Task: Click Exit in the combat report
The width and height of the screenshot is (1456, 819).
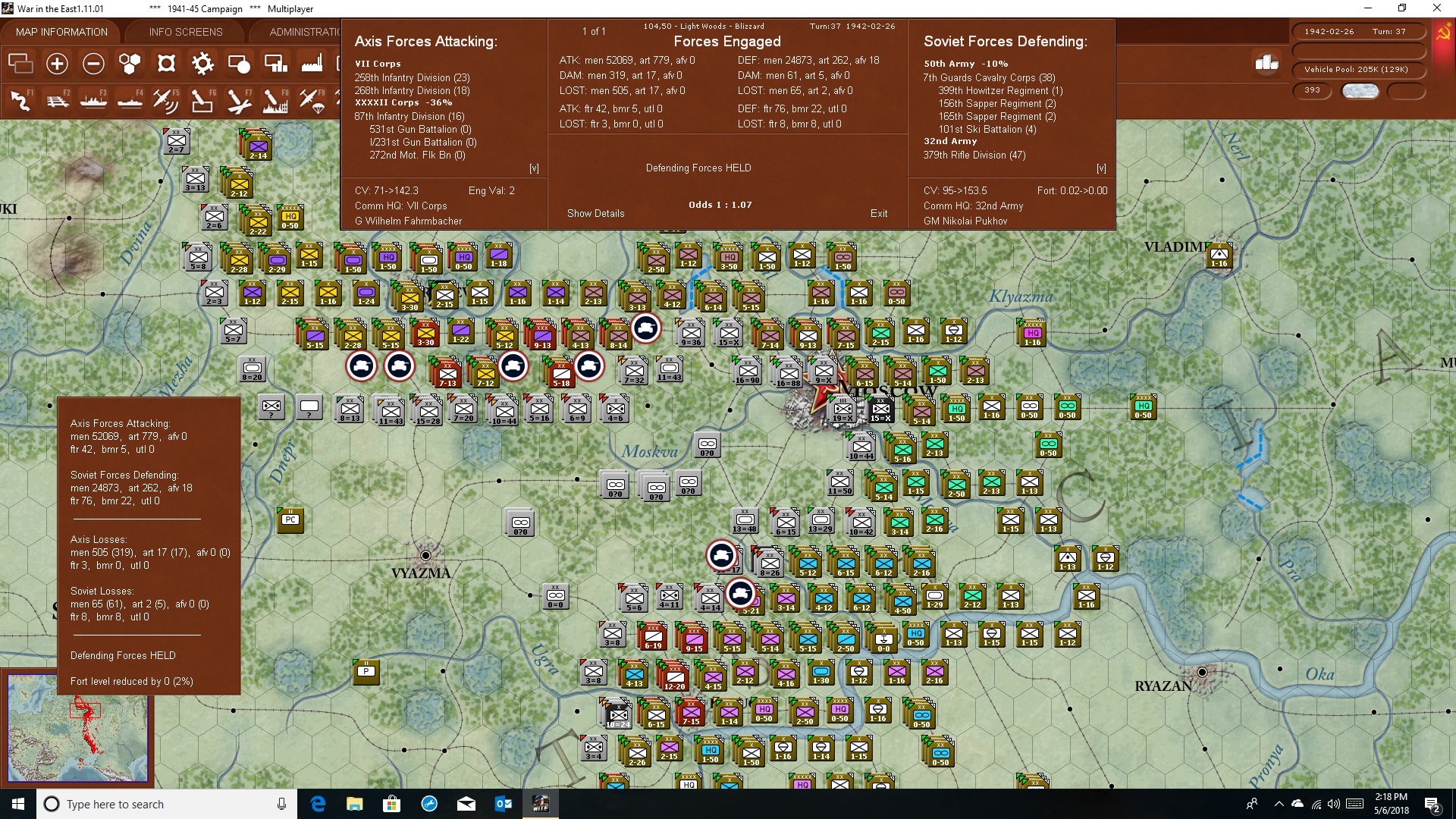Action: 879,214
